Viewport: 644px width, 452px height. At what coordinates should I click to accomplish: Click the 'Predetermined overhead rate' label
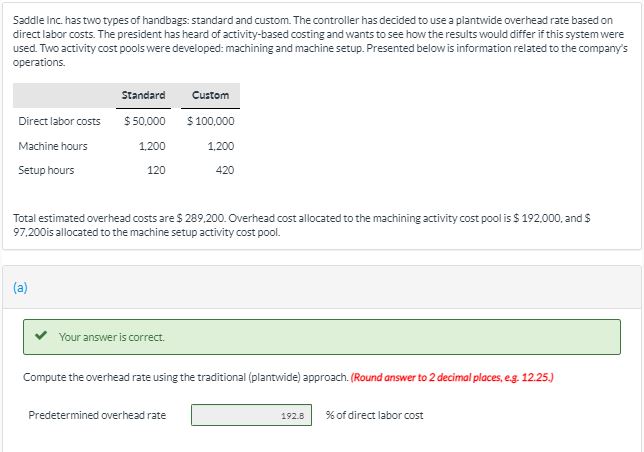pyautogui.click(x=97, y=415)
